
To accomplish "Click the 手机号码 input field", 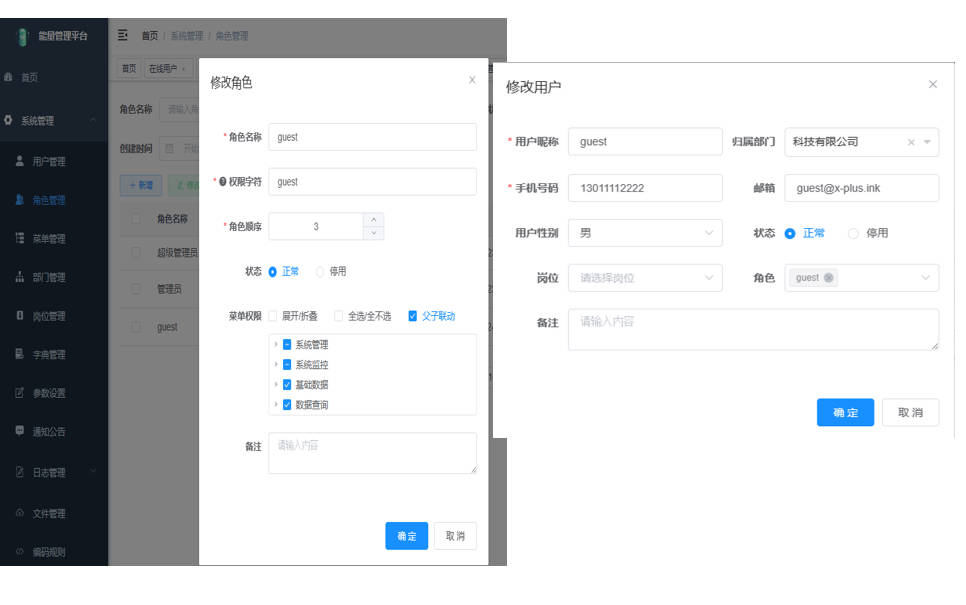I will coord(644,188).
